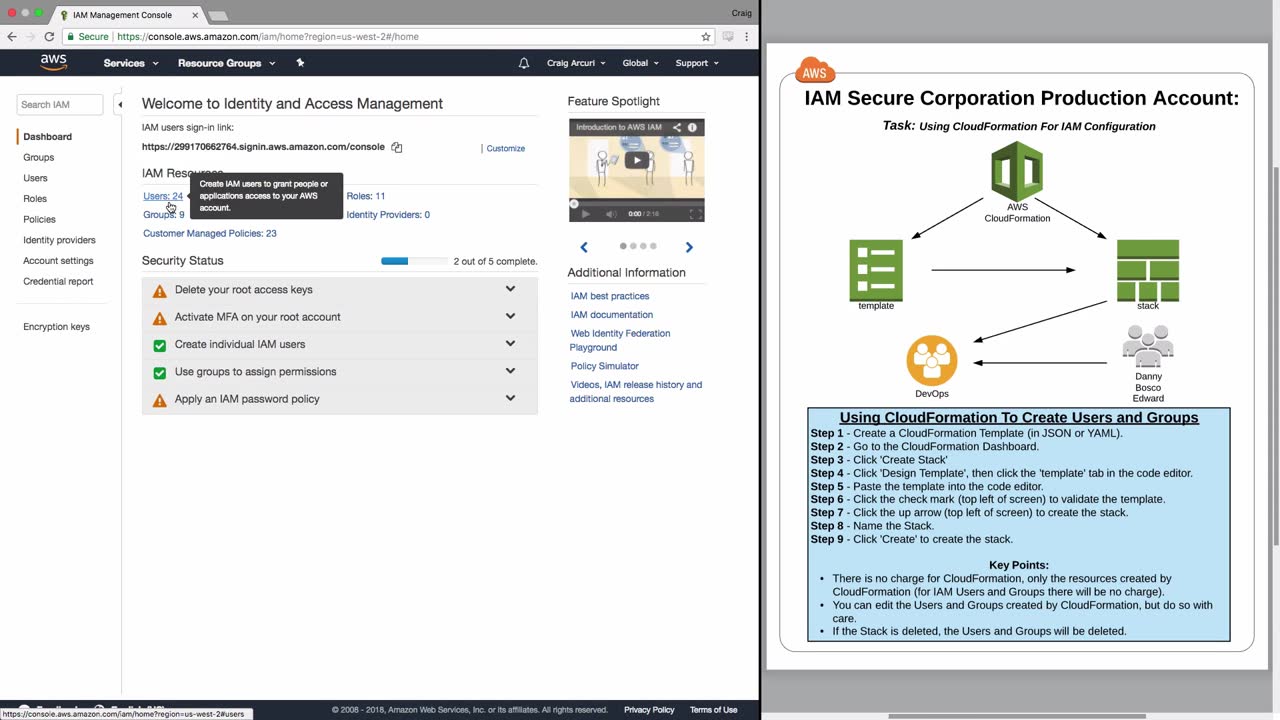Open IAM best practices link
Viewport: 1280px width, 720px height.
click(610, 297)
